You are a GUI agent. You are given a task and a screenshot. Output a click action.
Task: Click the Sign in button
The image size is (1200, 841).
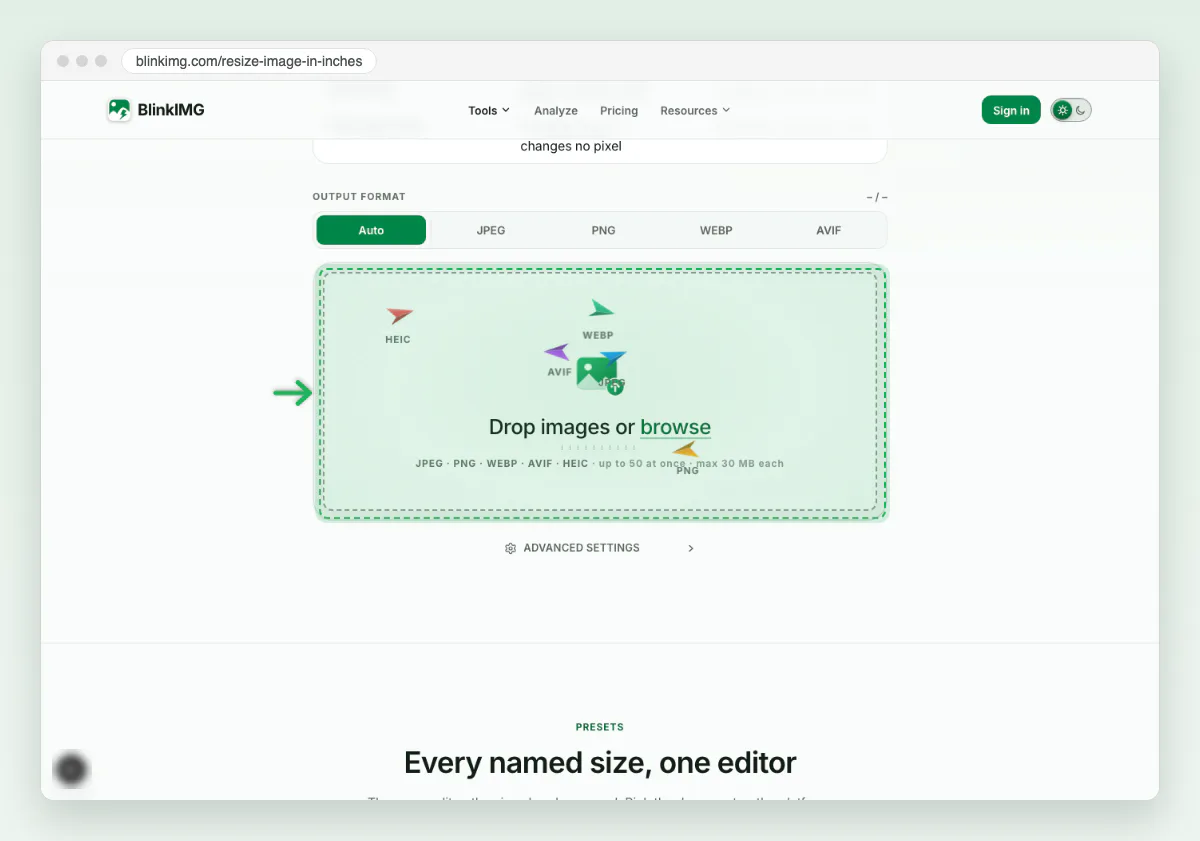coord(1011,110)
